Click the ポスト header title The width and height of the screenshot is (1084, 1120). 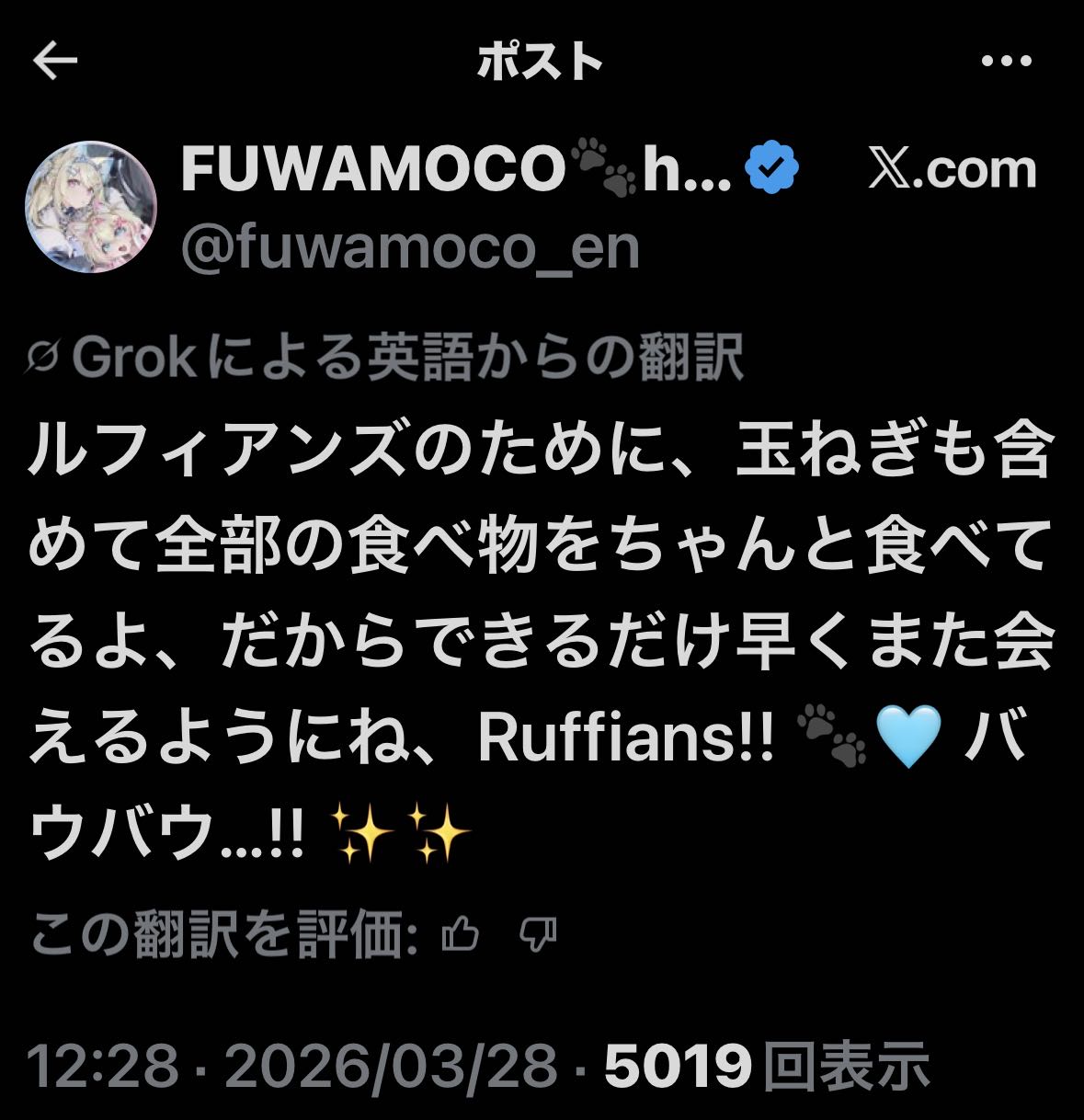point(541,62)
